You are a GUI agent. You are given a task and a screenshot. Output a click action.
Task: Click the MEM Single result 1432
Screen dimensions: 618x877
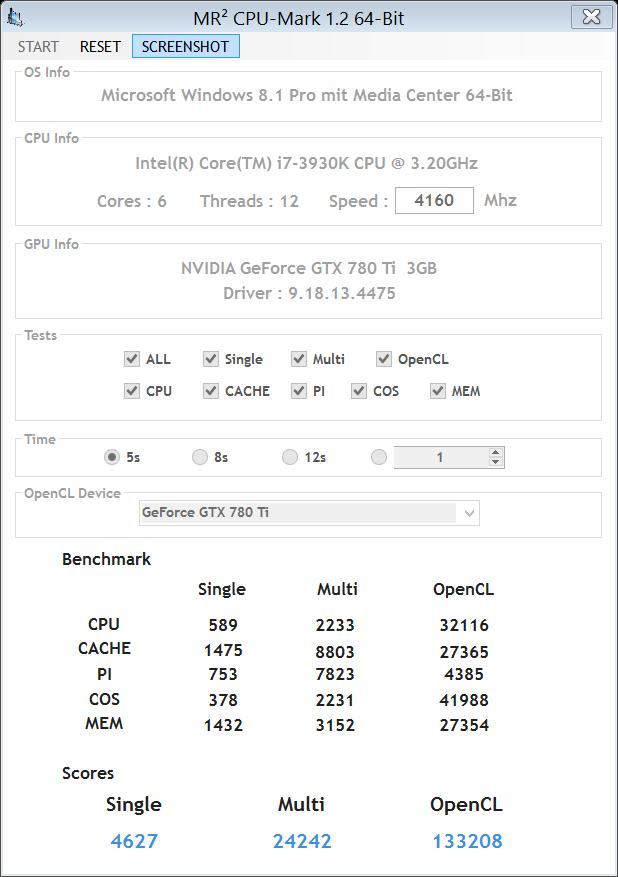(x=223, y=725)
